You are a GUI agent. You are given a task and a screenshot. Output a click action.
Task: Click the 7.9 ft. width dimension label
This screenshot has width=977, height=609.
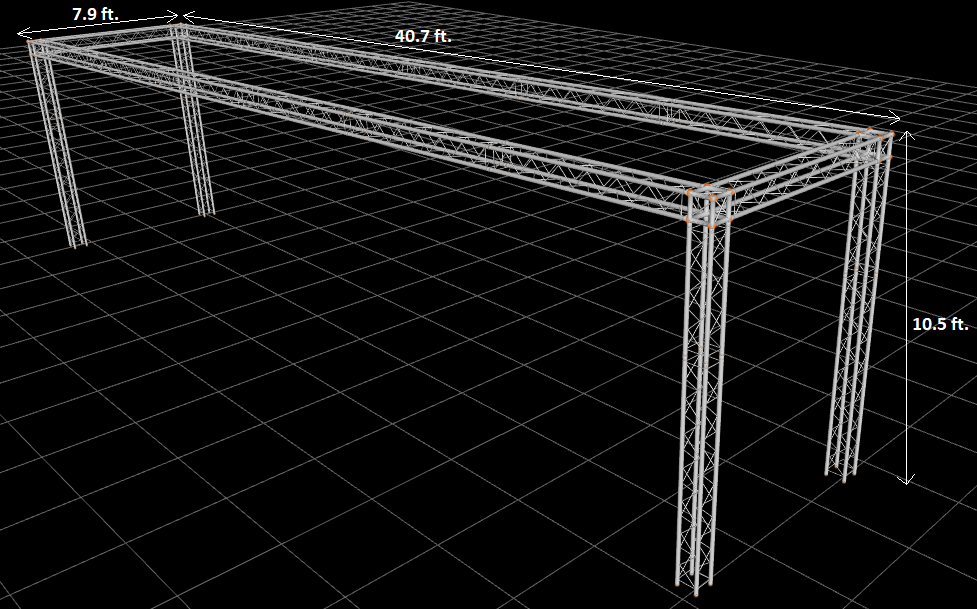(95, 14)
